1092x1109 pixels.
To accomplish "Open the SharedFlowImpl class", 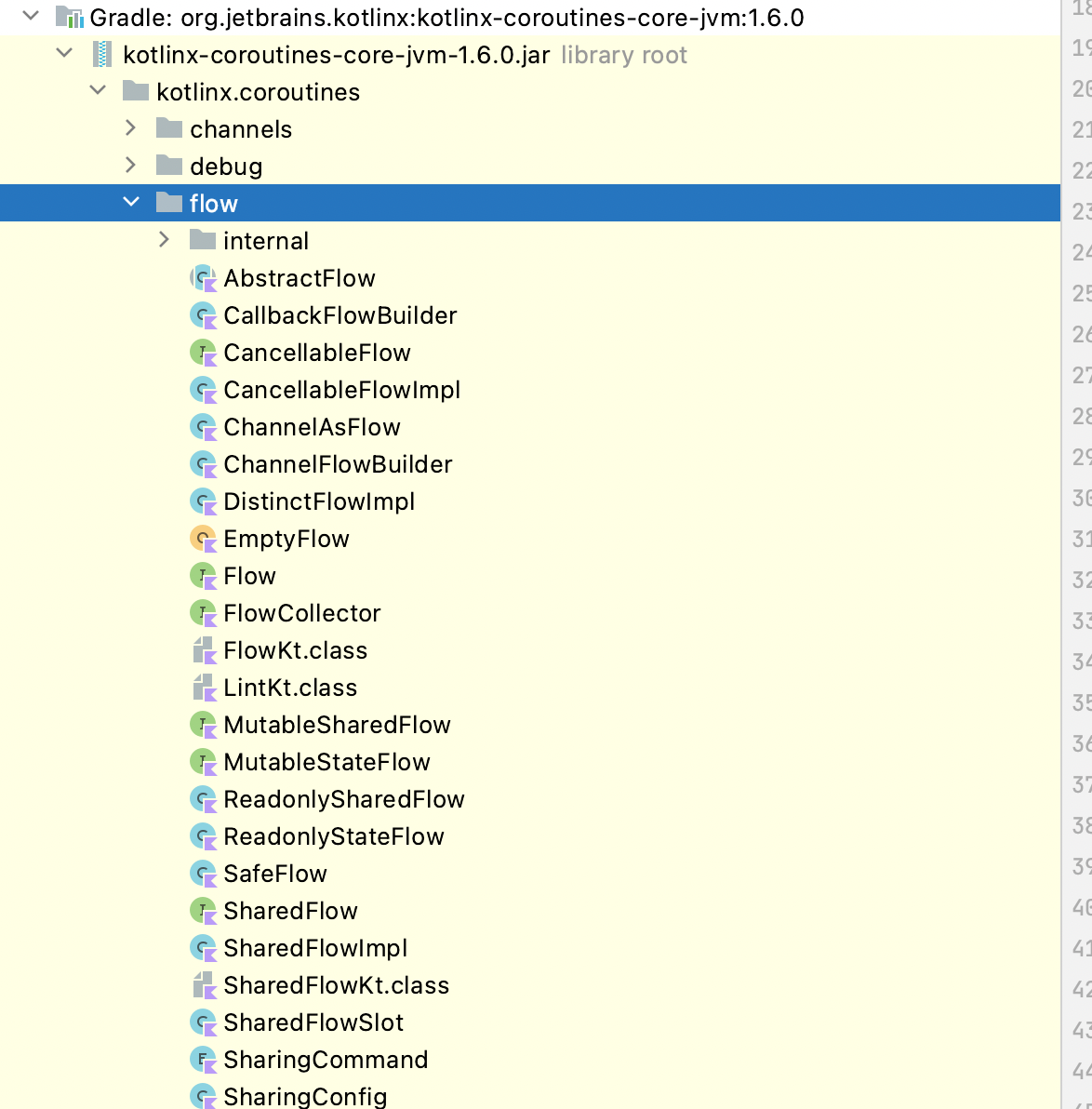I will [315, 948].
